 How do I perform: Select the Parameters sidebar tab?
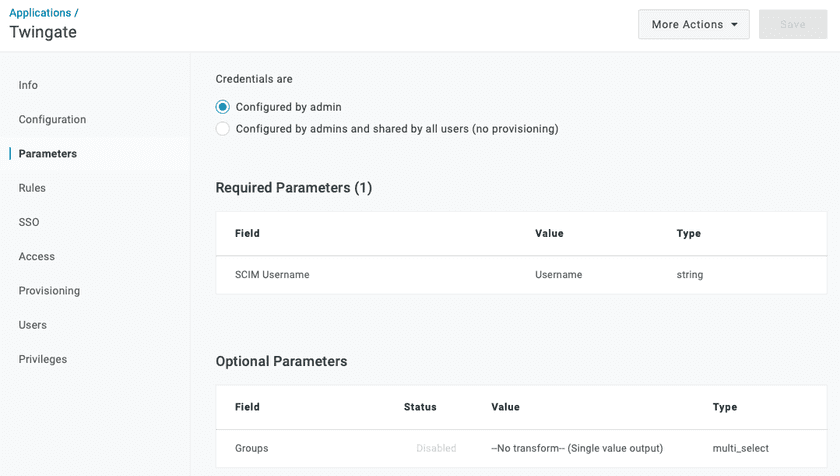coord(47,154)
